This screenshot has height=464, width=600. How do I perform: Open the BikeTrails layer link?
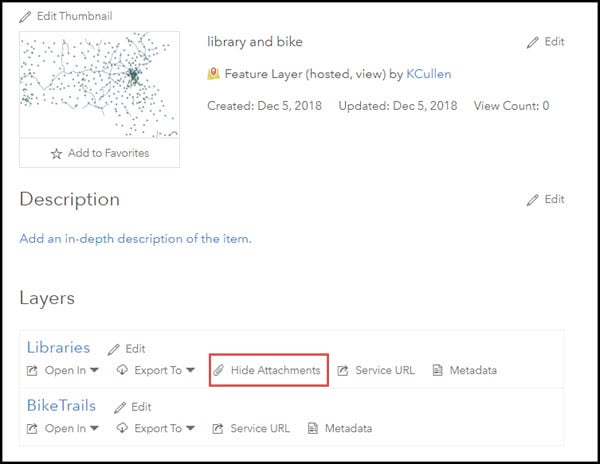[61, 406]
